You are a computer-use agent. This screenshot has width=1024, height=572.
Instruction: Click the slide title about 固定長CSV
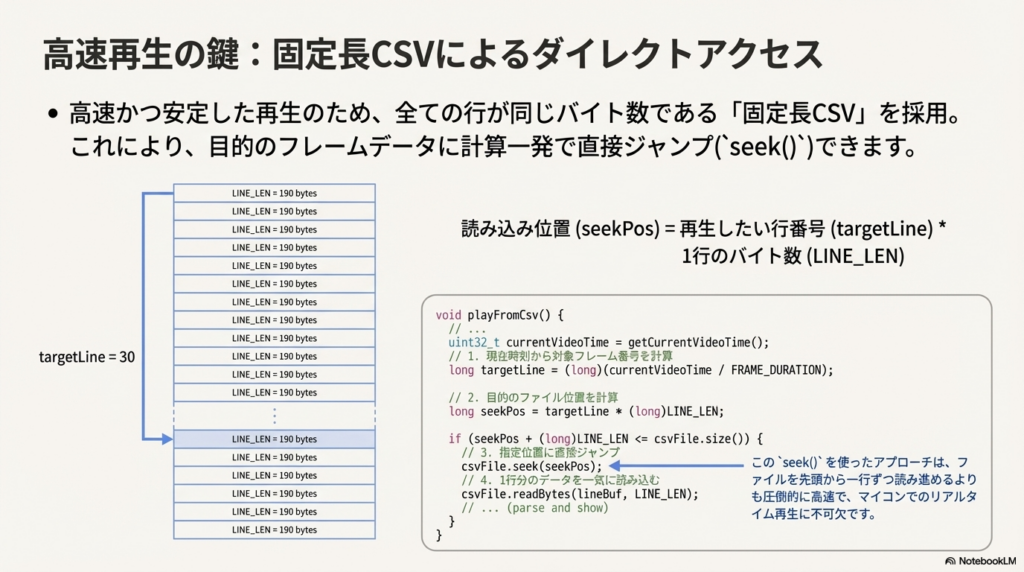(x=432, y=54)
